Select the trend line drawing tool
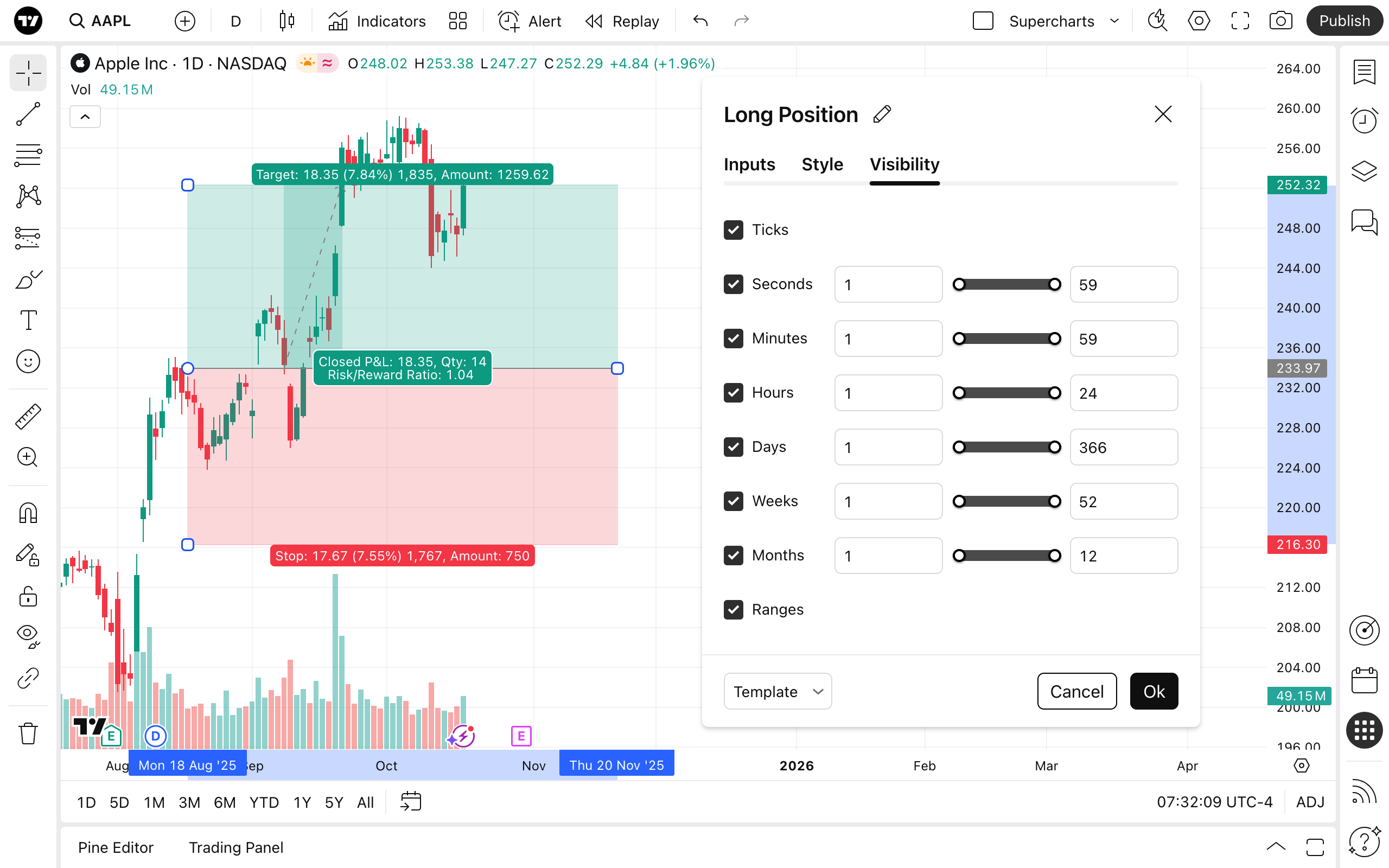The width and height of the screenshot is (1389, 868). tap(28, 114)
